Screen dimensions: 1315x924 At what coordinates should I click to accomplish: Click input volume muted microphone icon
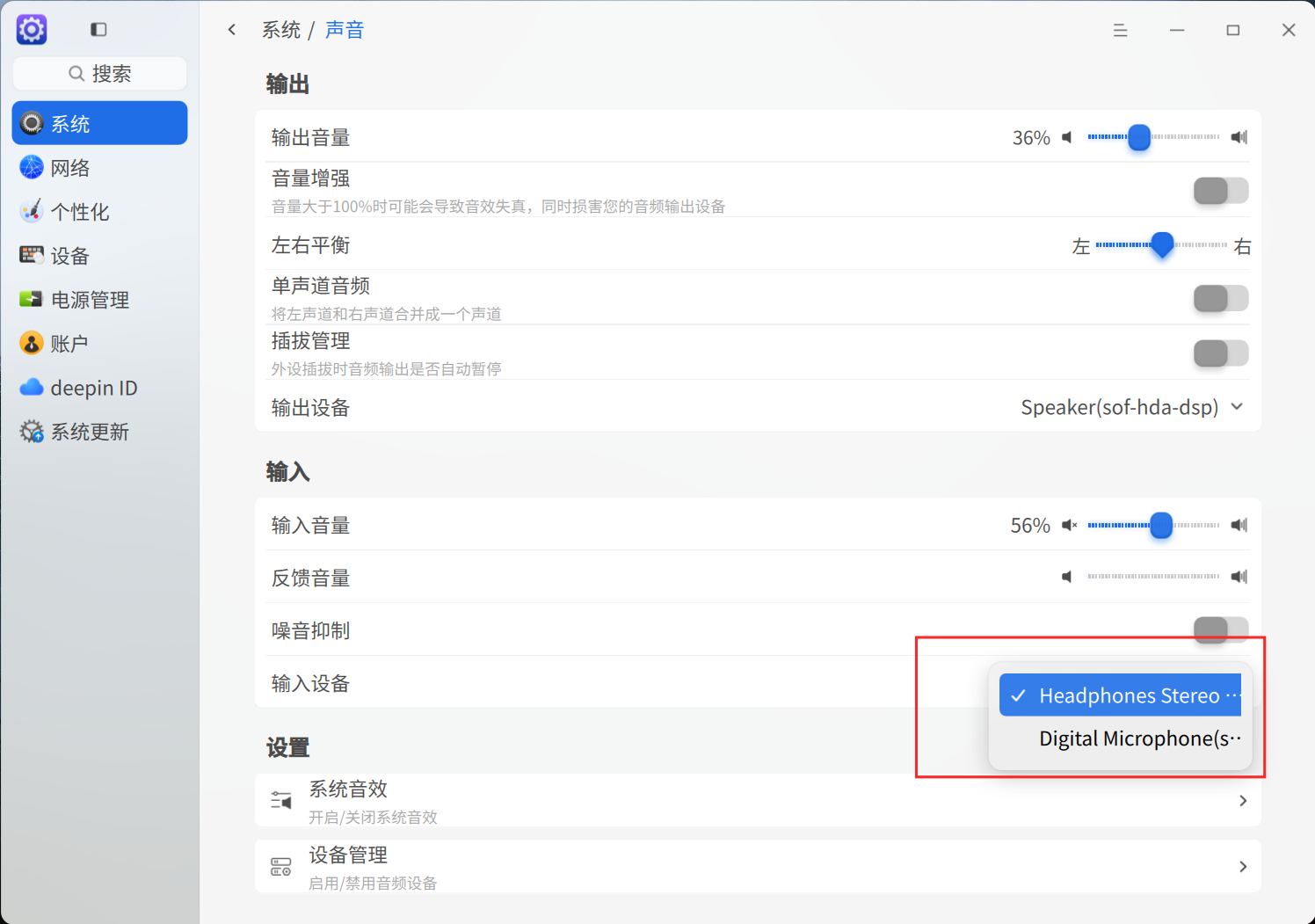pyautogui.click(x=1069, y=525)
